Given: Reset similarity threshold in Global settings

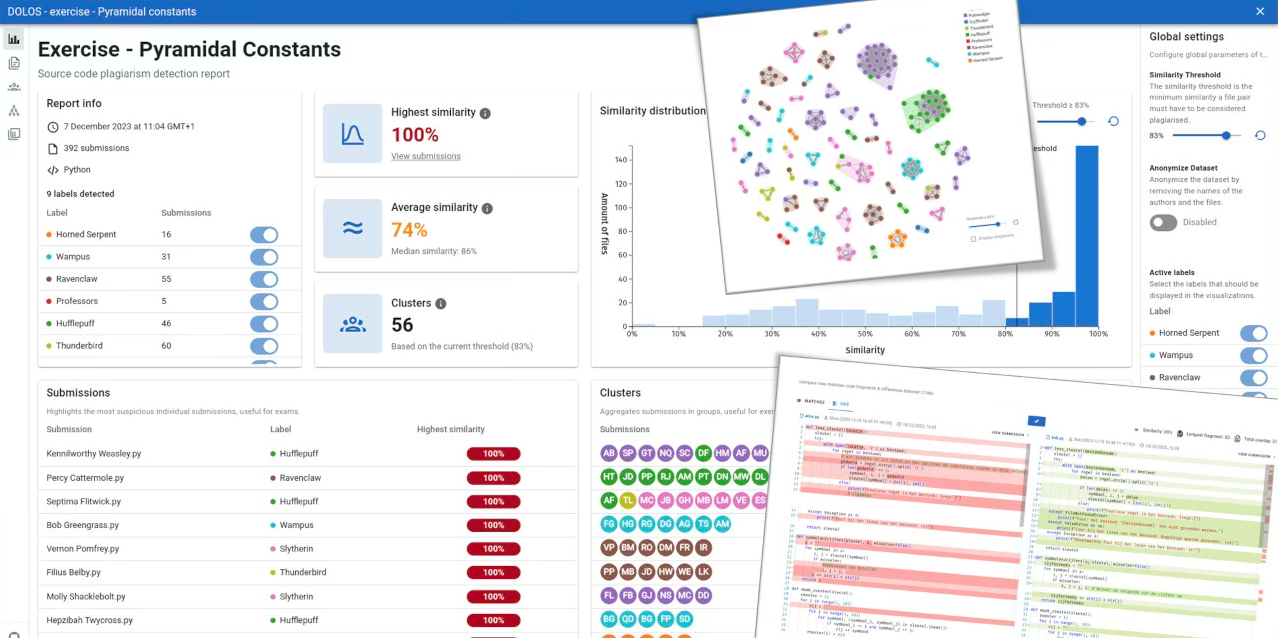Looking at the screenshot, I should [1260, 135].
